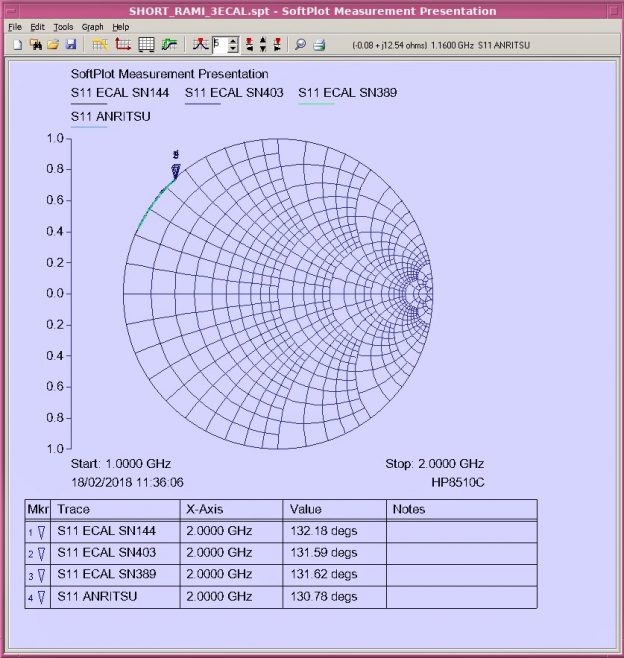Click the marker 3 icon in table
The height and width of the screenshot is (658, 624).
tap(41, 576)
